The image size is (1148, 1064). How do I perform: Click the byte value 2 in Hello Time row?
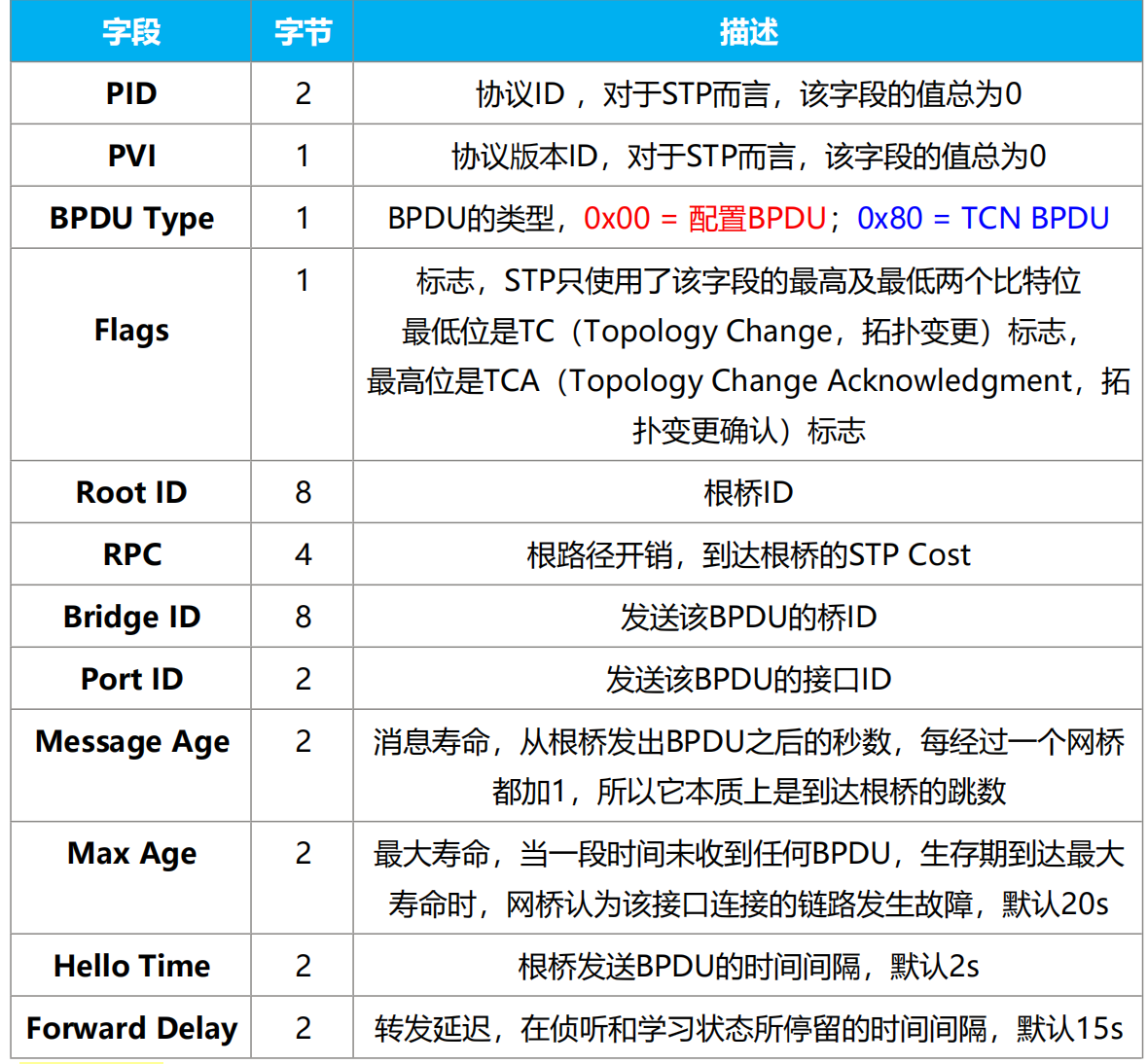(x=304, y=966)
